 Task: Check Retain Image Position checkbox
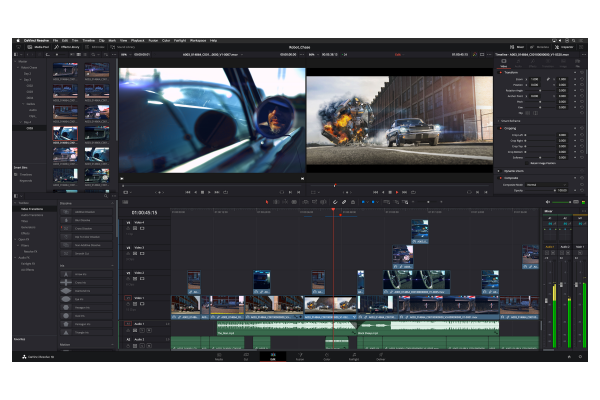click(x=527, y=163)
